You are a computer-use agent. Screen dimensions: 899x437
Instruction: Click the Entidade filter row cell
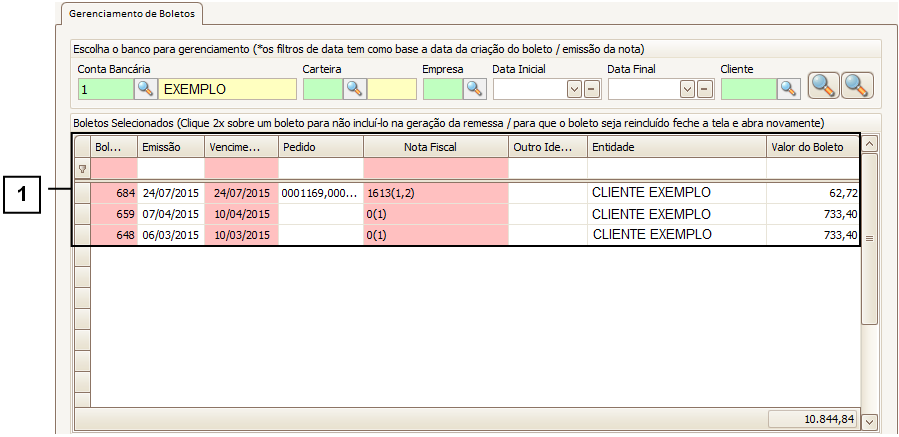pyautogui.click(x=676, y=169)
